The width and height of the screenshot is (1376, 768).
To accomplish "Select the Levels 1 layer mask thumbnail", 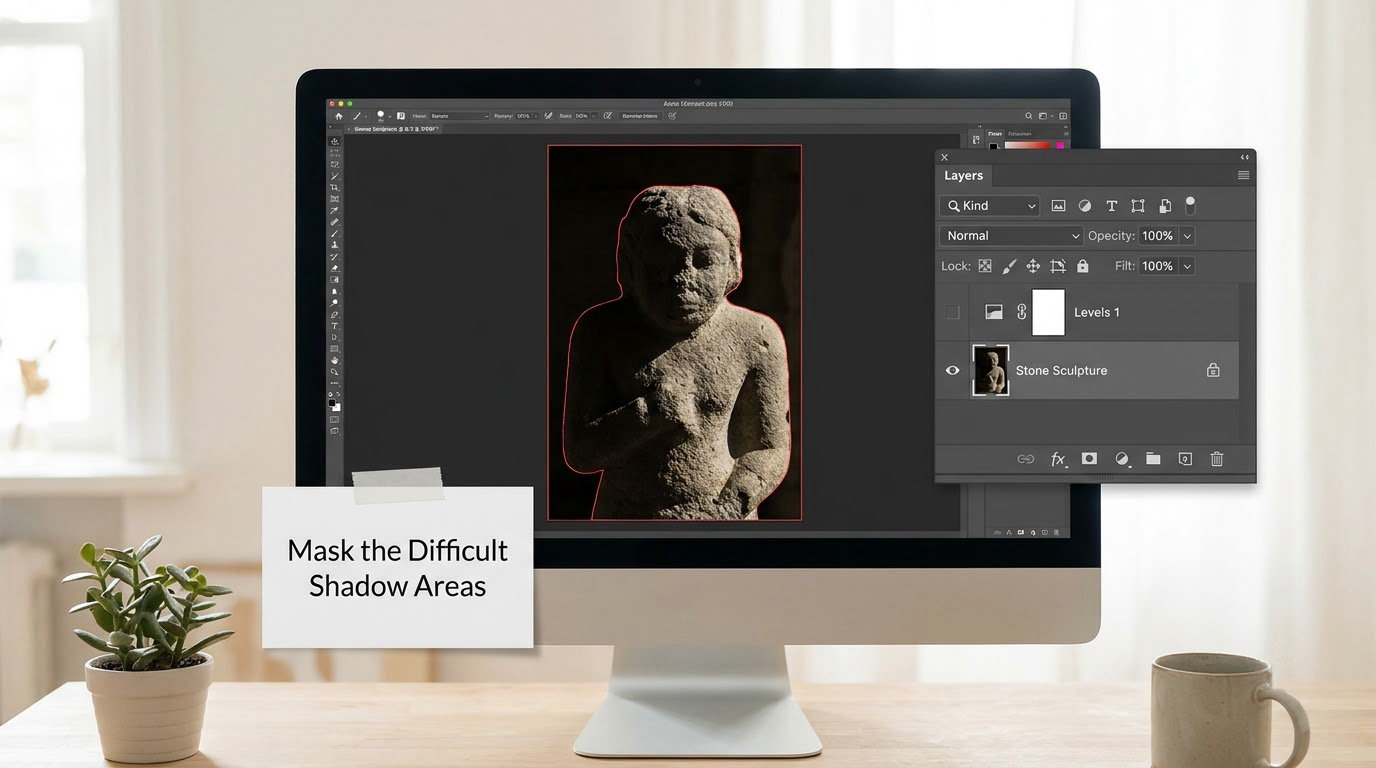I will point(1048,312).
